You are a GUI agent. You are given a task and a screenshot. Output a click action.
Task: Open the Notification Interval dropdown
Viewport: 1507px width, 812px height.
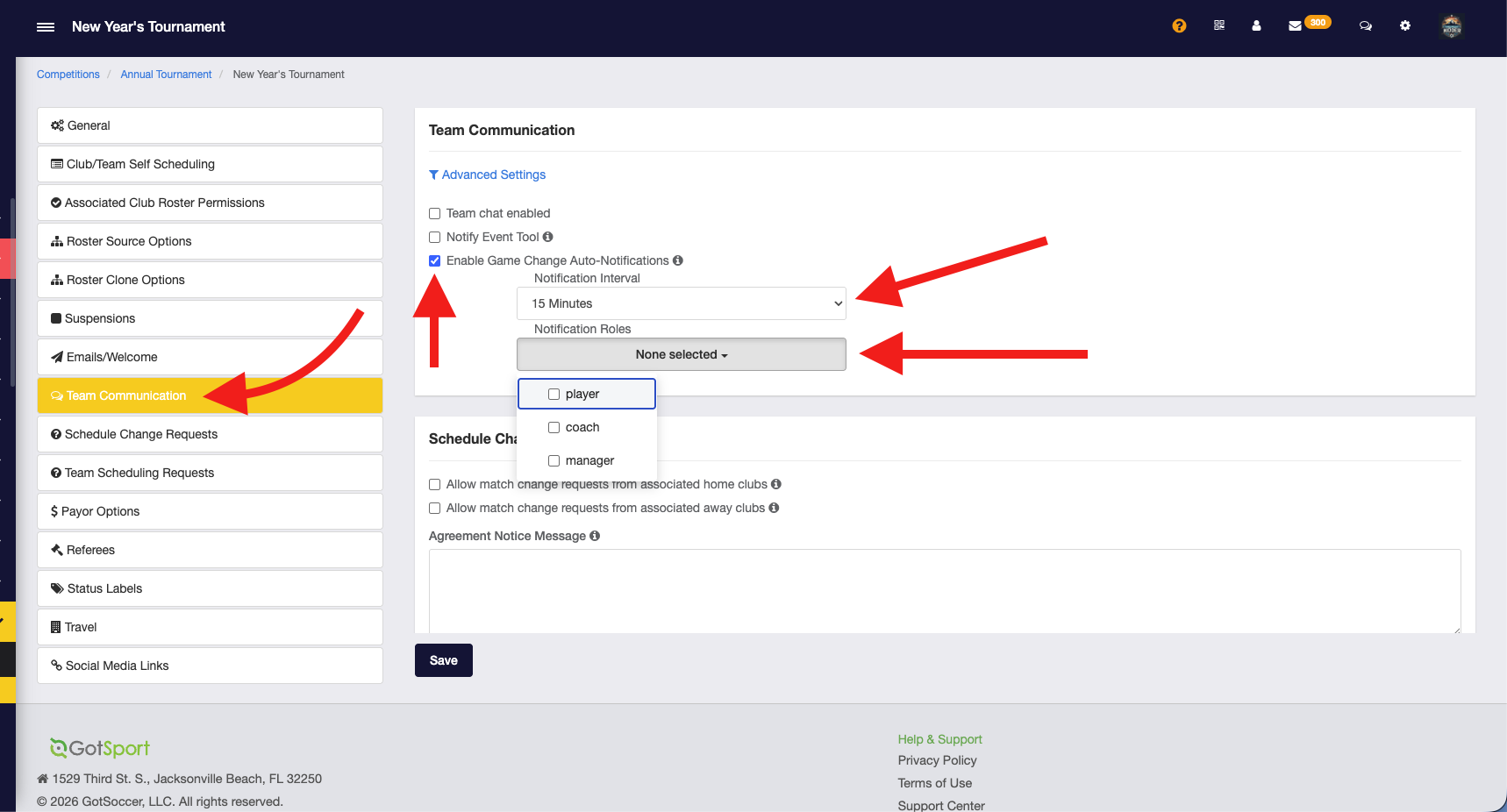(x=681, y=303)
